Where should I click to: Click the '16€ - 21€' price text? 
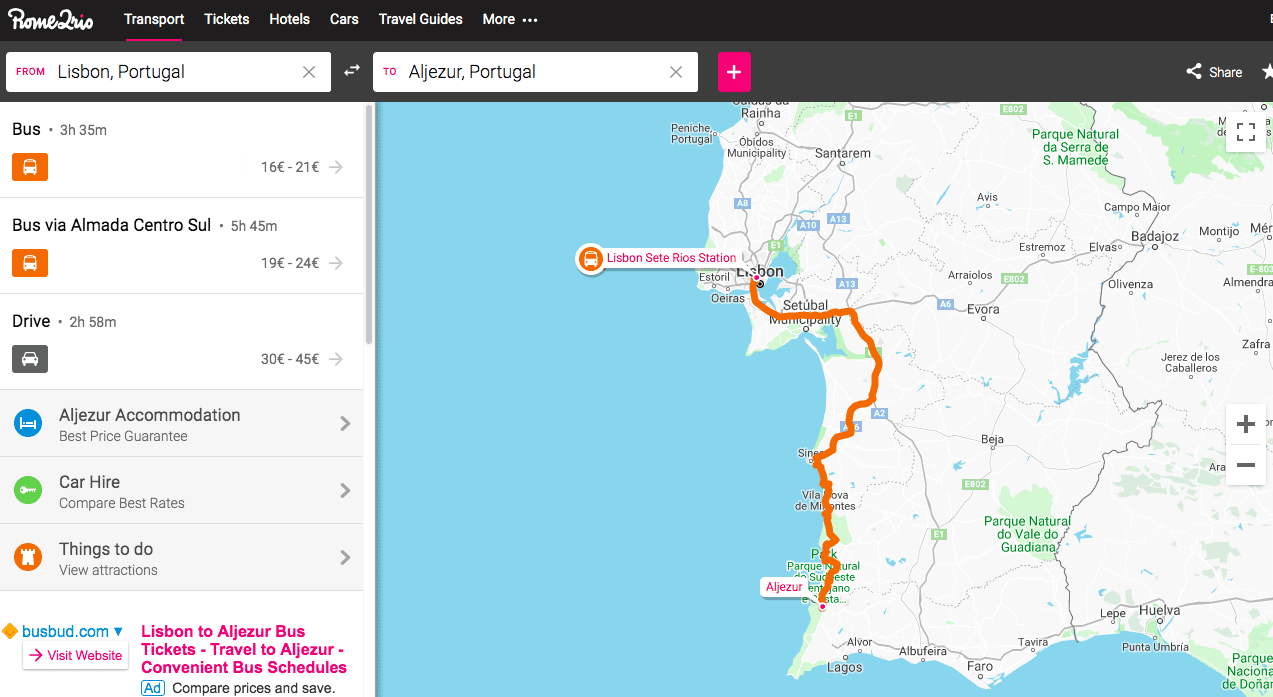[290, 167]
